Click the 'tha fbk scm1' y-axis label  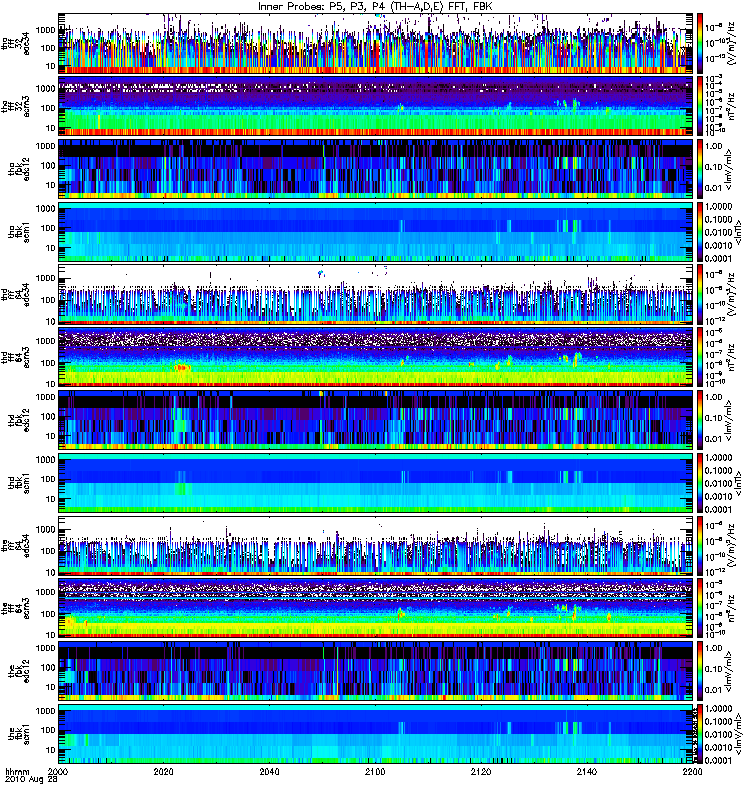point(19,232)
